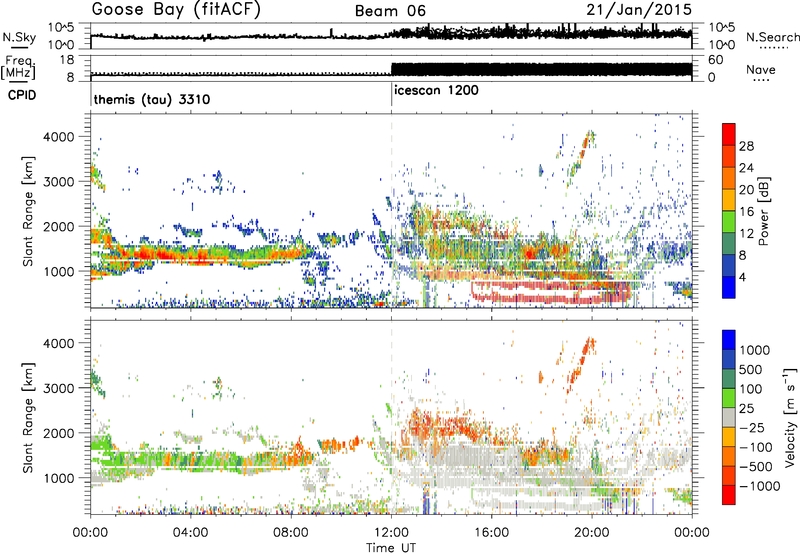The height and width of the screenshot is (554, 800).
Task: Click the red bottom segment of Velocity colorbar
Action: (729, 495)
